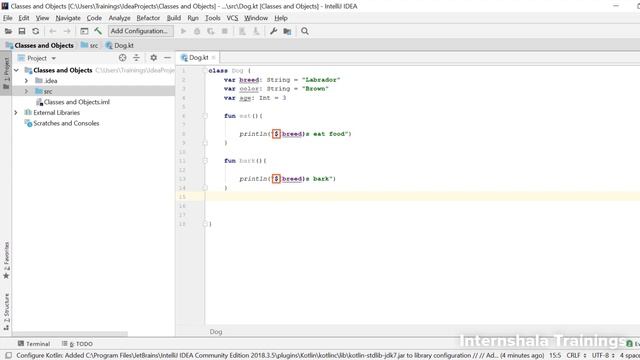Fold the Dog class at line 1

(205, 71)
